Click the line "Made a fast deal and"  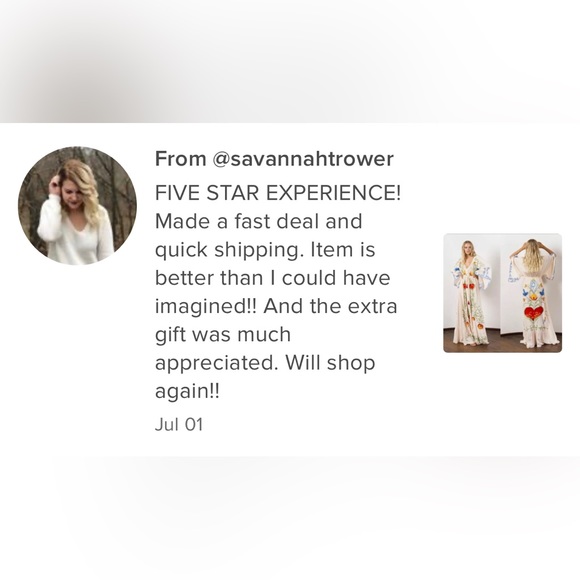pos(259,221)
